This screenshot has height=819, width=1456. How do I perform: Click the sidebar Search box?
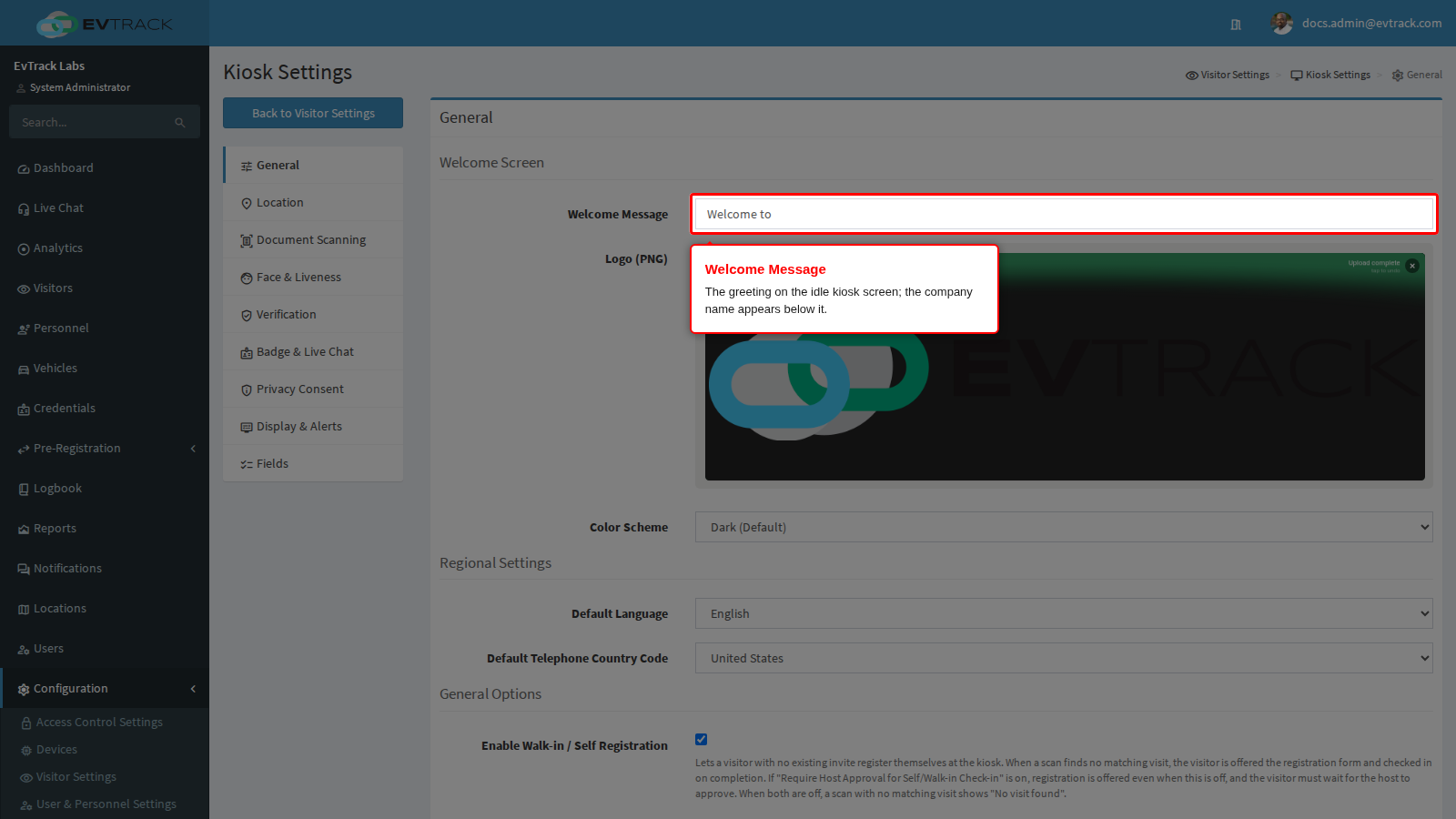(105, 122)
